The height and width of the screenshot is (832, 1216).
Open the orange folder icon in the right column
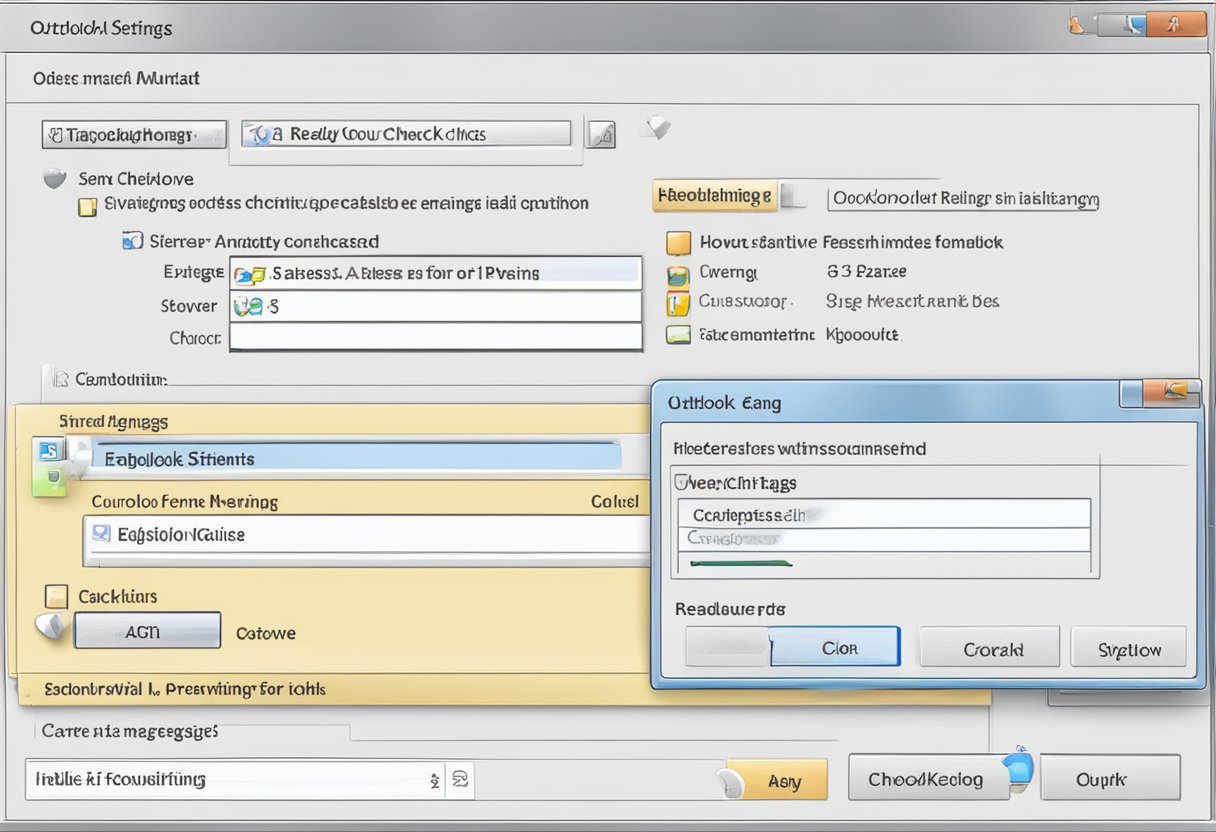(678, 242)
